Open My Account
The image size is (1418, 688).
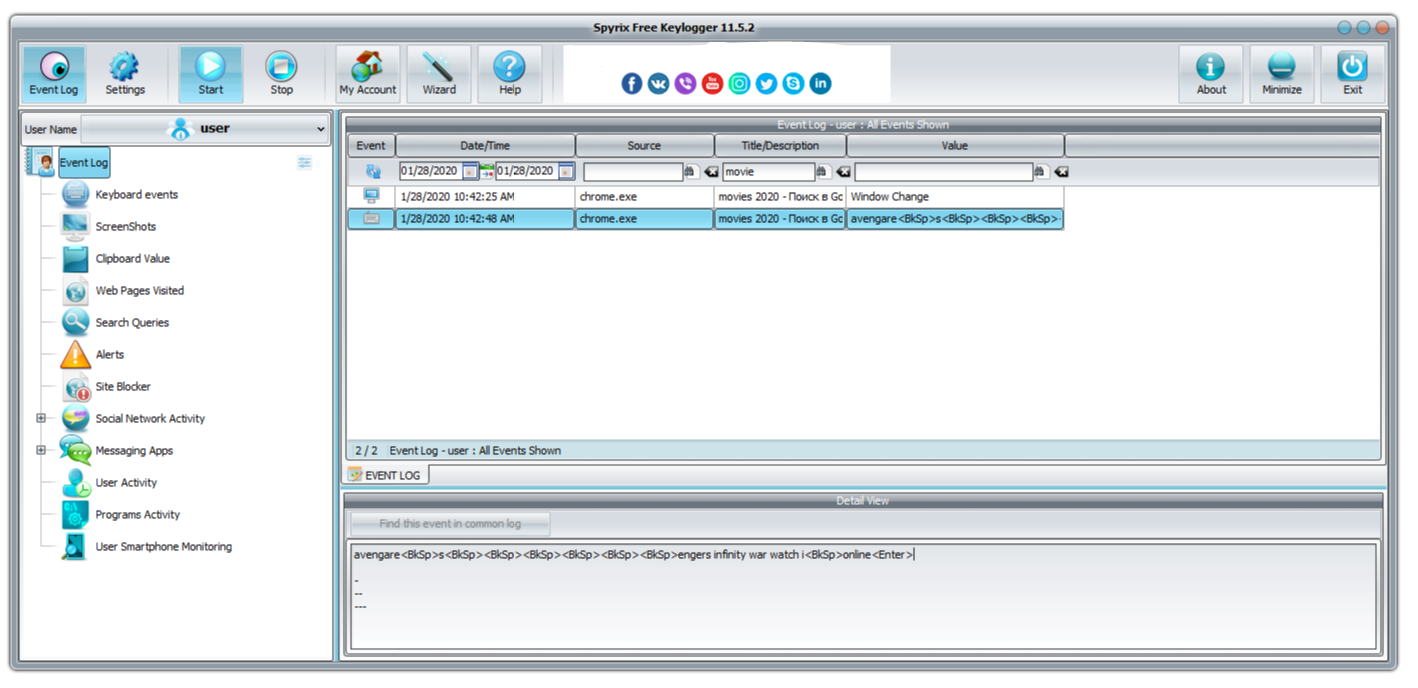[x=367, y=73]
